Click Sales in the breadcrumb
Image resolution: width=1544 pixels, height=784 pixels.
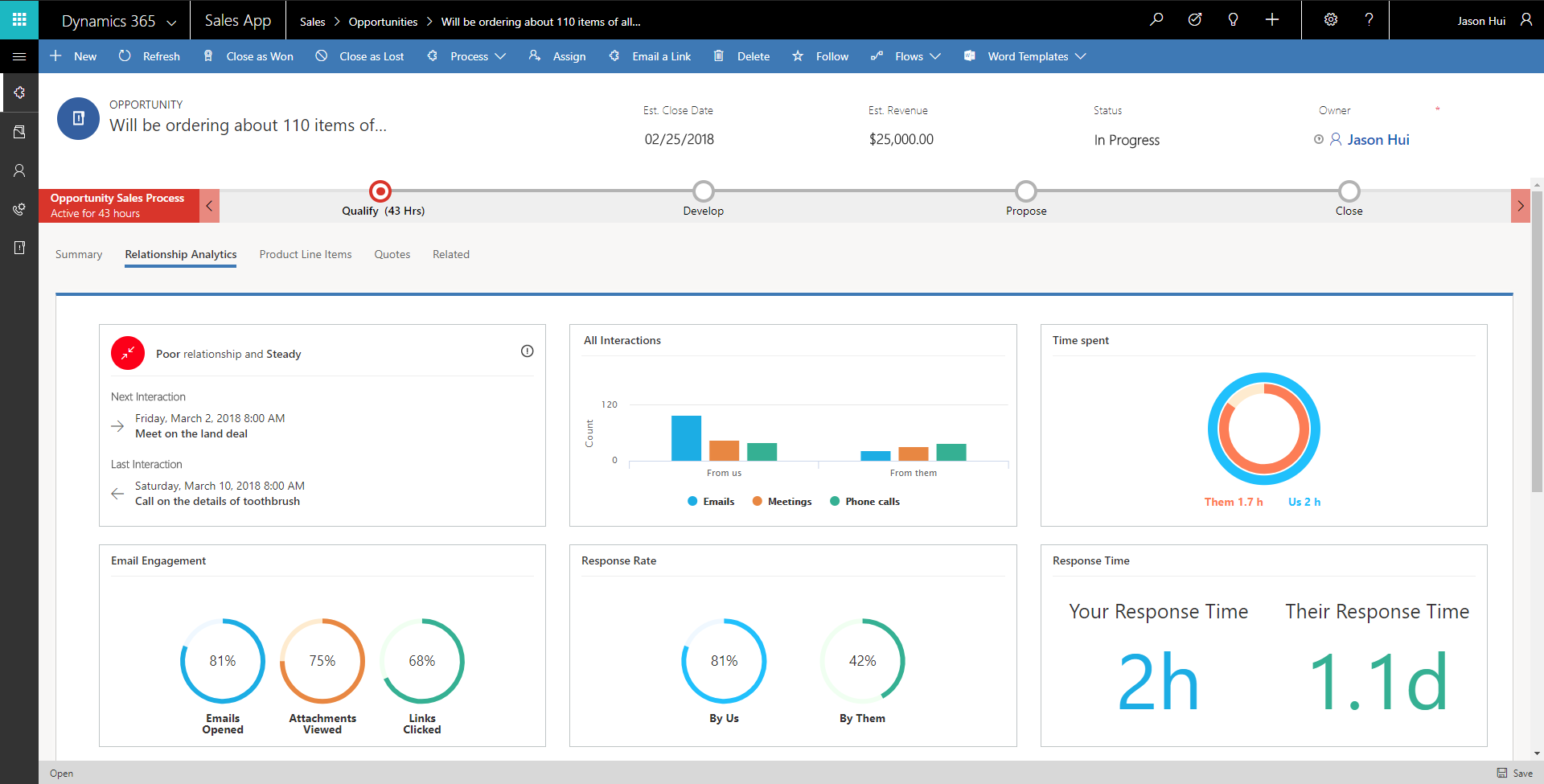pos(313,22)
